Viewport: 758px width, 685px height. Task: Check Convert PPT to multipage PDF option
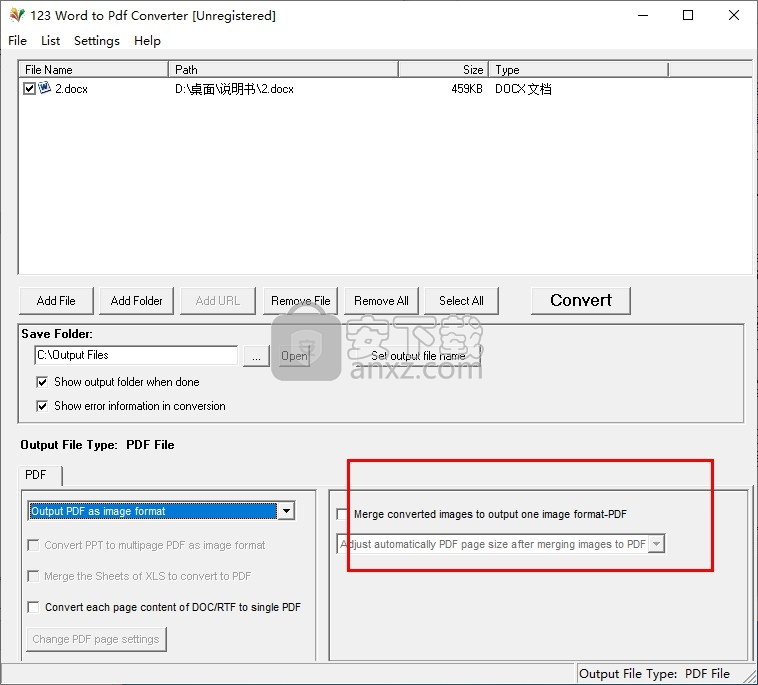point(33,545)
